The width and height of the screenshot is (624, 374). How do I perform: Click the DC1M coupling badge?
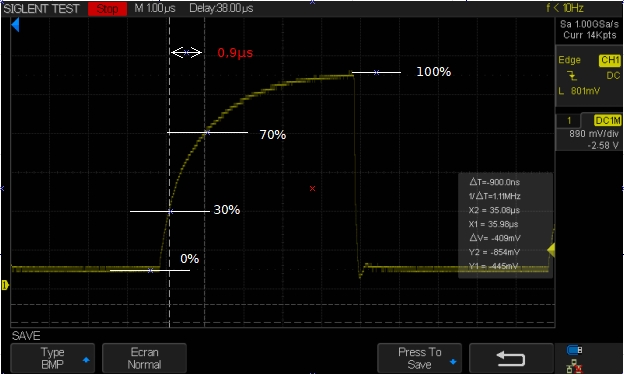607,120
